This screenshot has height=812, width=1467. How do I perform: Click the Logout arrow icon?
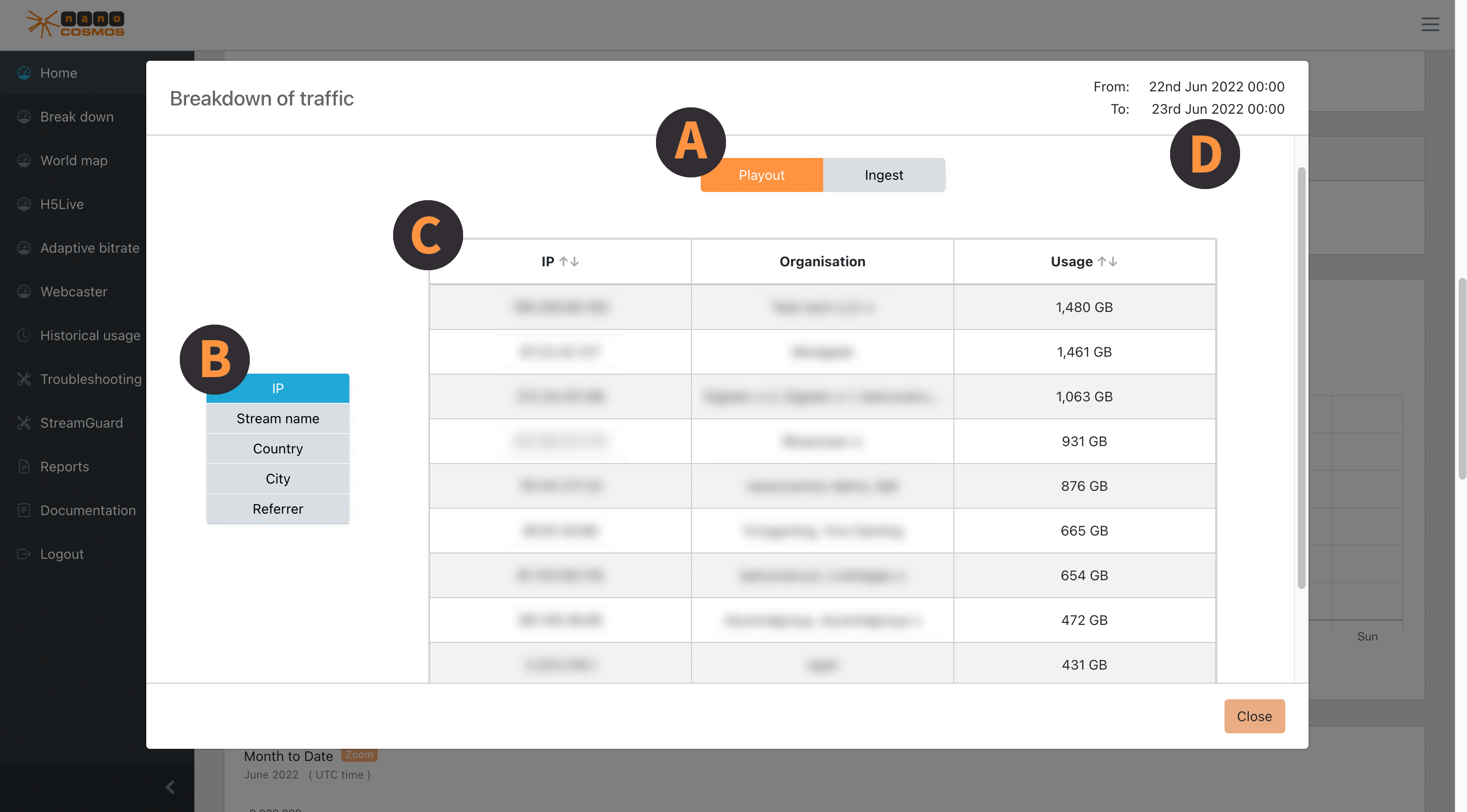point(24,554)
